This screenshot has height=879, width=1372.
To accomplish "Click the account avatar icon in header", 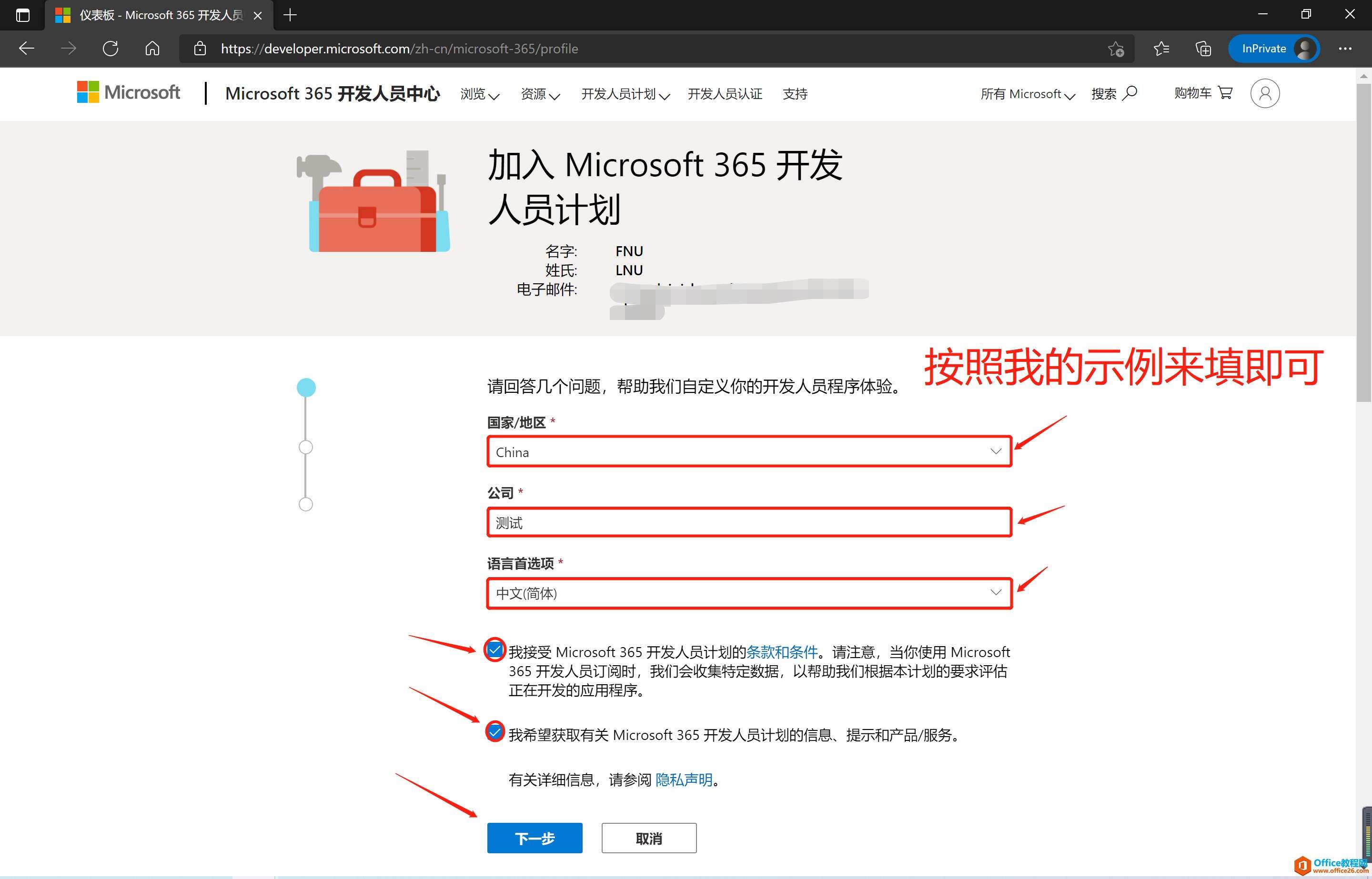I will [1265, 93].
